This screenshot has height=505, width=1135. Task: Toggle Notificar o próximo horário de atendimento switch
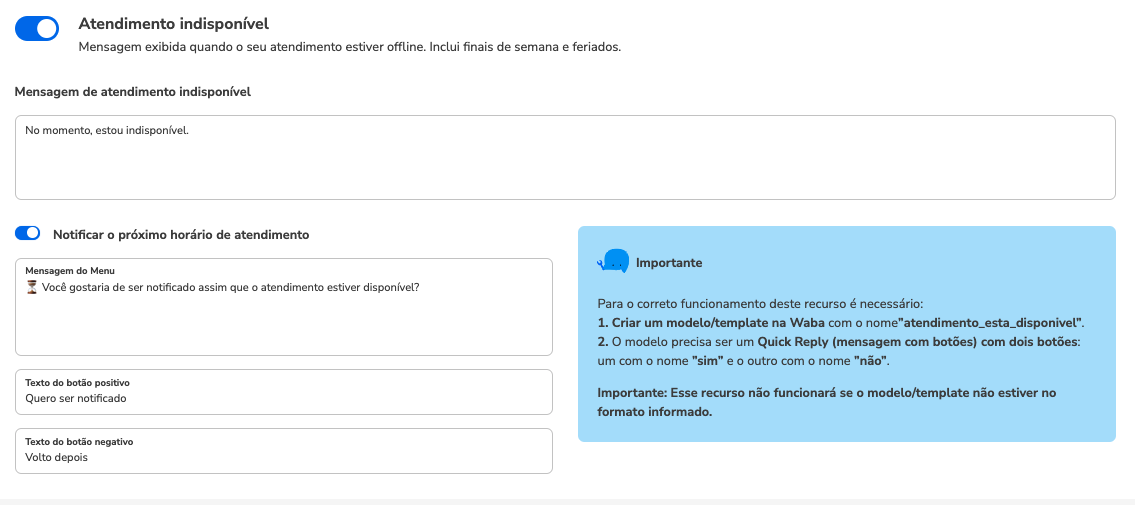pyautogui.click(x=28, y=233)
